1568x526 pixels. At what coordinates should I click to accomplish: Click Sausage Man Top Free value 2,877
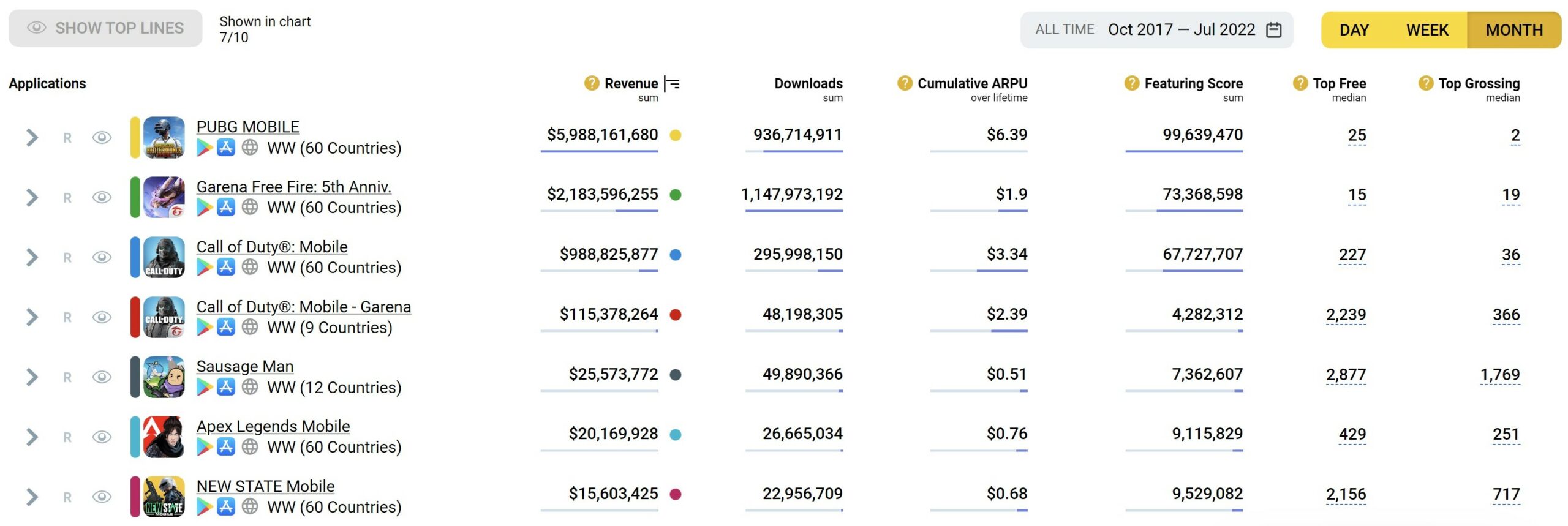pyautogui.click(x=1346, y=374)
